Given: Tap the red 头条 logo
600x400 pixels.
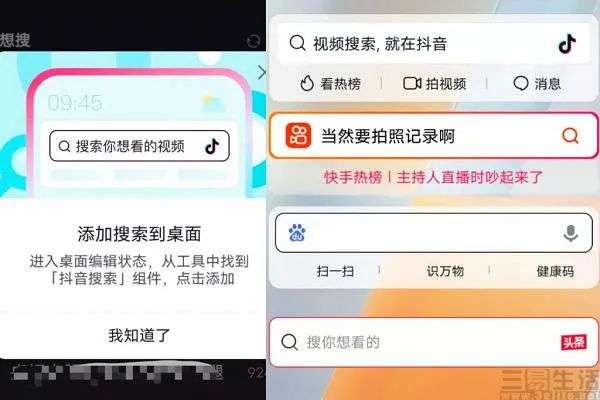Looking at the screenshot, I should coord(574,342).
